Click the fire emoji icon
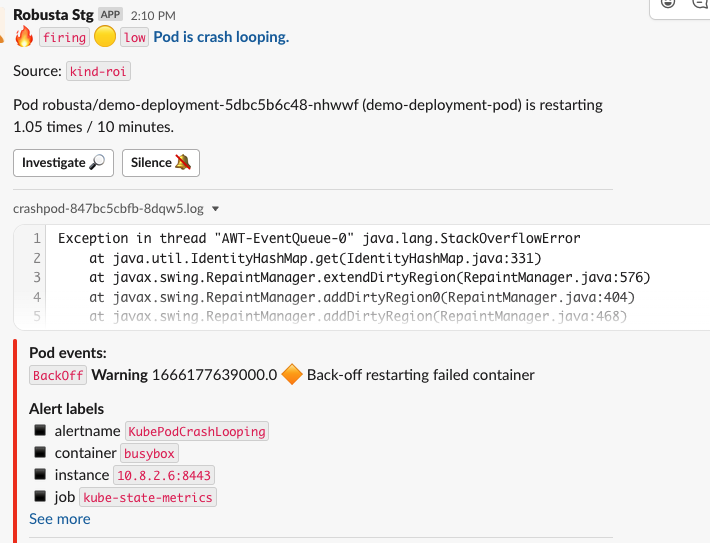Image resolution: width=710 pixels, height=543 pixels. (x=24, y=36)
